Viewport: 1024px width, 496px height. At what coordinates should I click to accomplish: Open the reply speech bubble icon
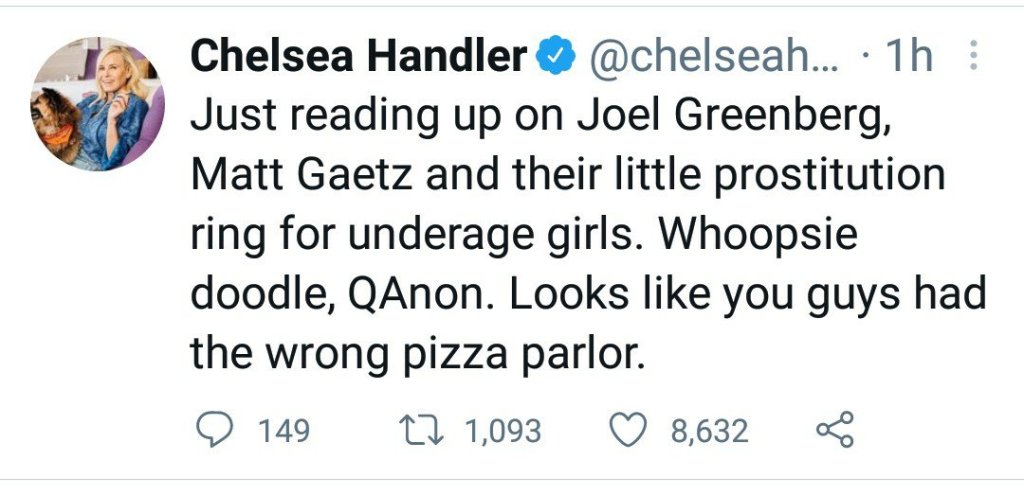(210, 431)
